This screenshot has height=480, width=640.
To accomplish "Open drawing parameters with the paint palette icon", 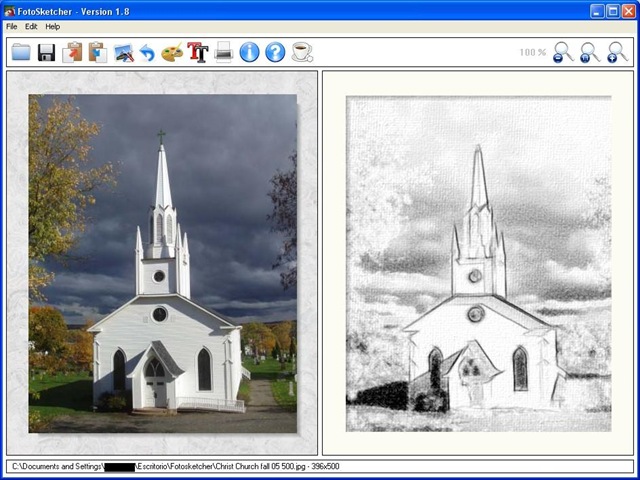I will point(172,53).
